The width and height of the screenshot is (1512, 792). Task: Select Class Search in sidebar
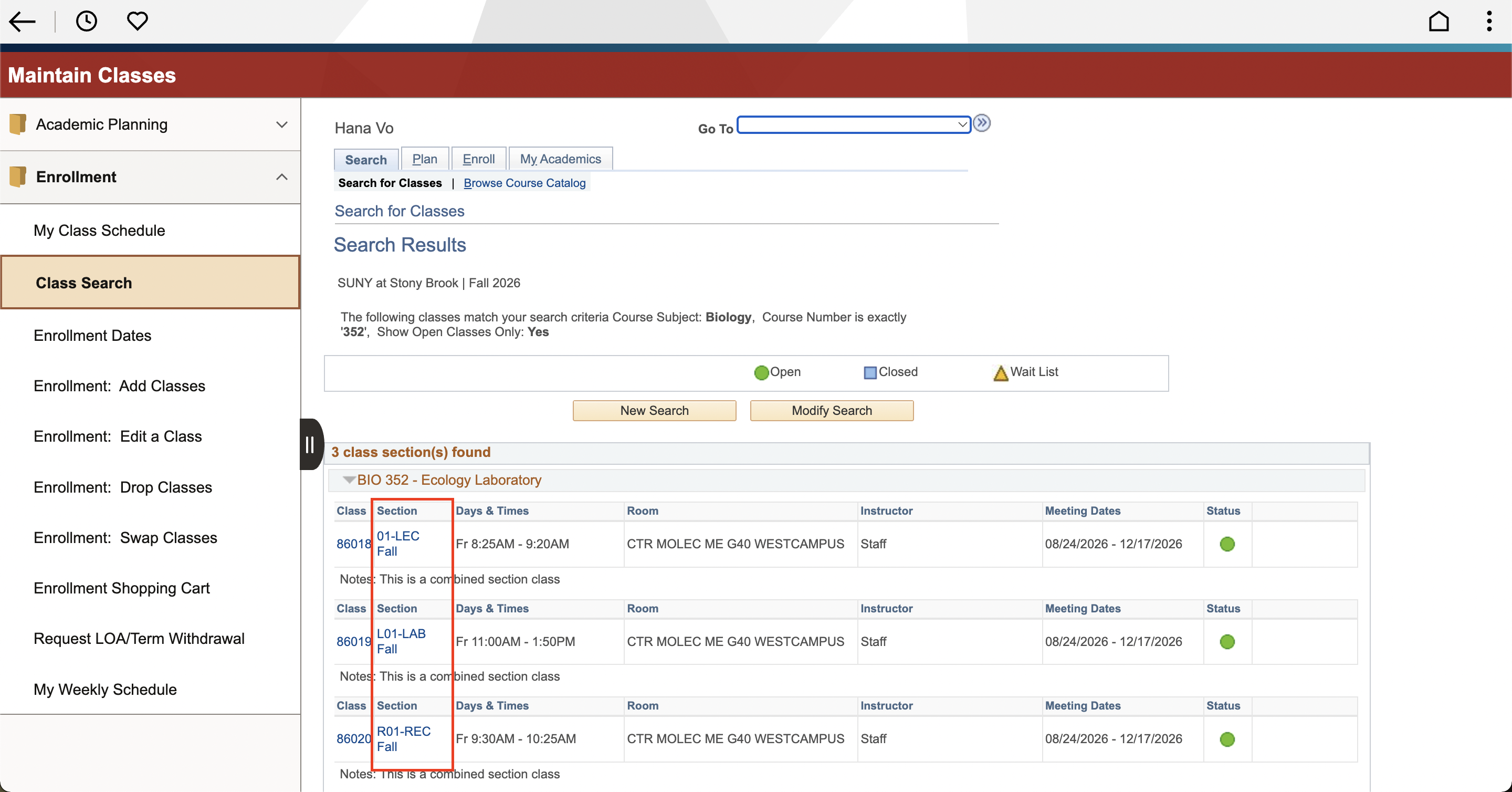coord(150,283)
